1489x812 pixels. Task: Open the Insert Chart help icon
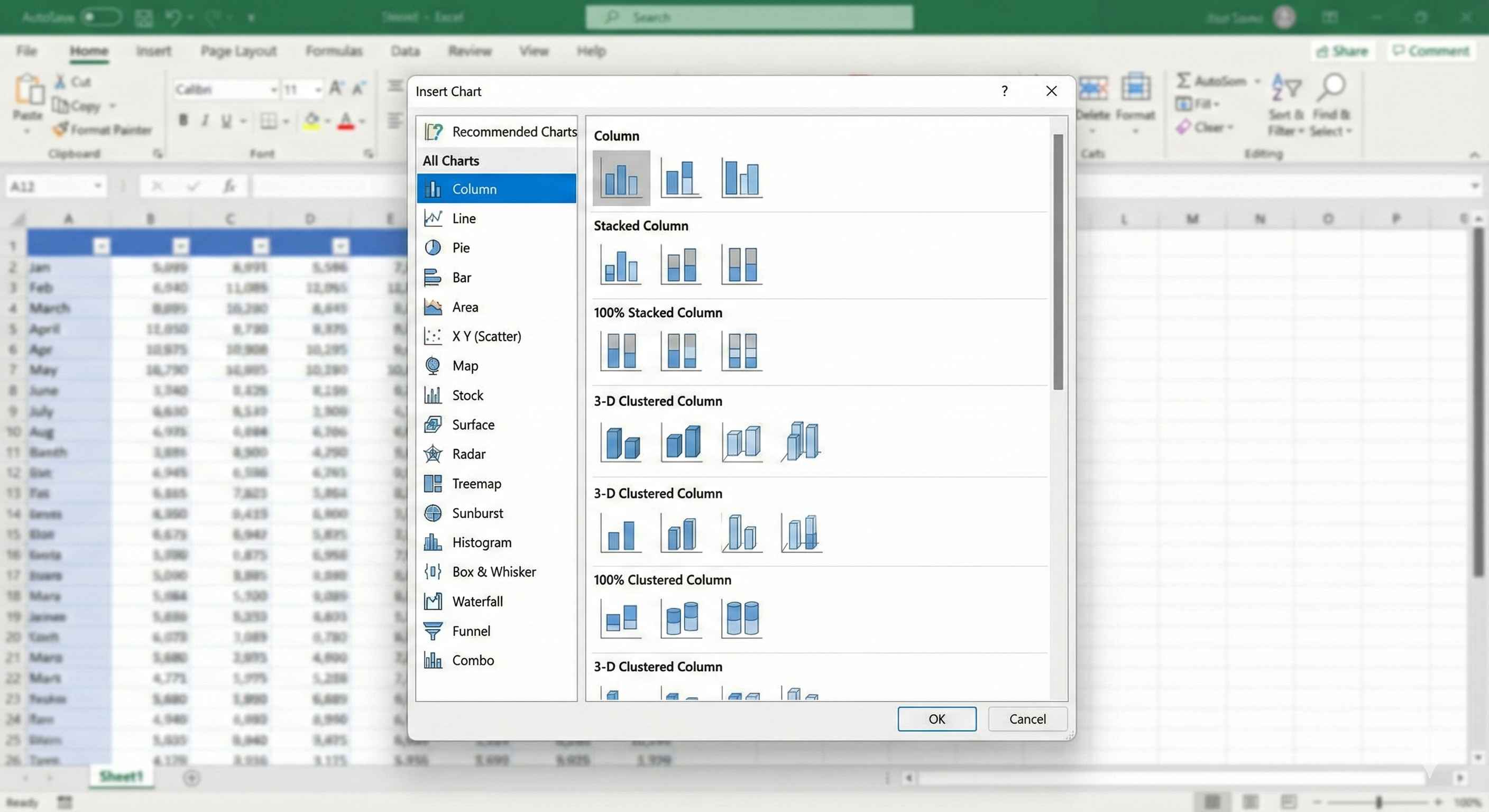pyautogui.click(x=1005, y=91)
